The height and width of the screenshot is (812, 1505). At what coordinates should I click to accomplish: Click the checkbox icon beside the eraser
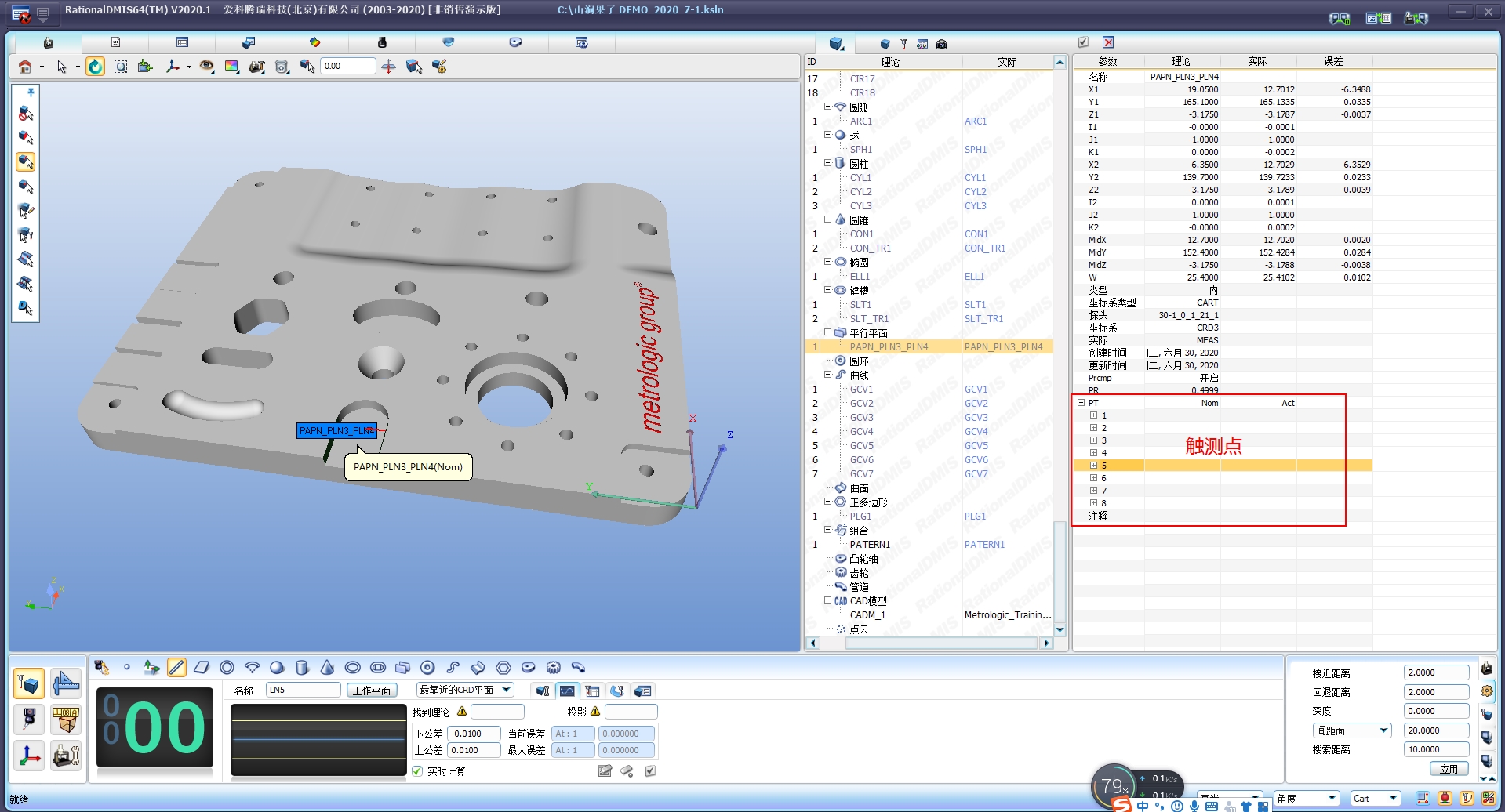pyautogui.click(x=650, y=771)
